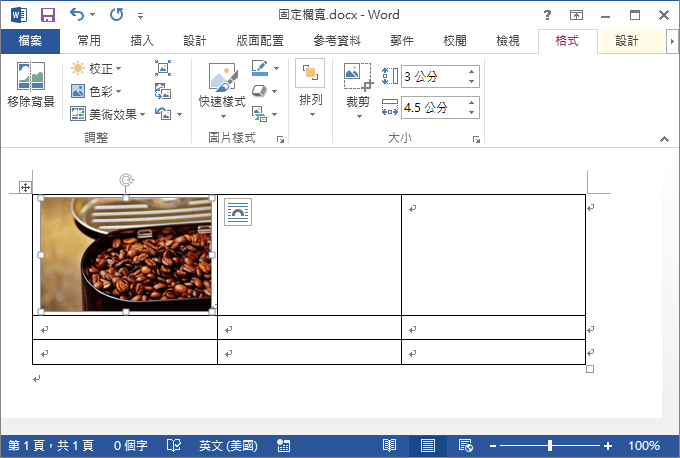Open the 美術效果 artistic effects dropdown

[108, 114]
